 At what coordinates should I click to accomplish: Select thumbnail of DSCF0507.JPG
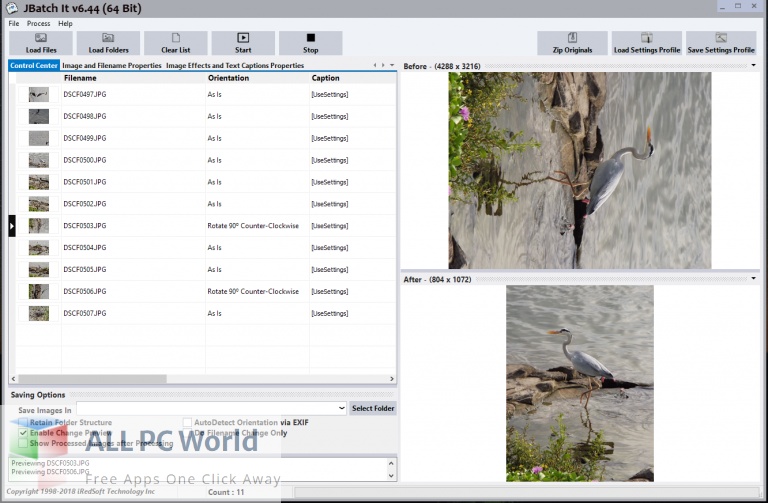coord(39,313)
